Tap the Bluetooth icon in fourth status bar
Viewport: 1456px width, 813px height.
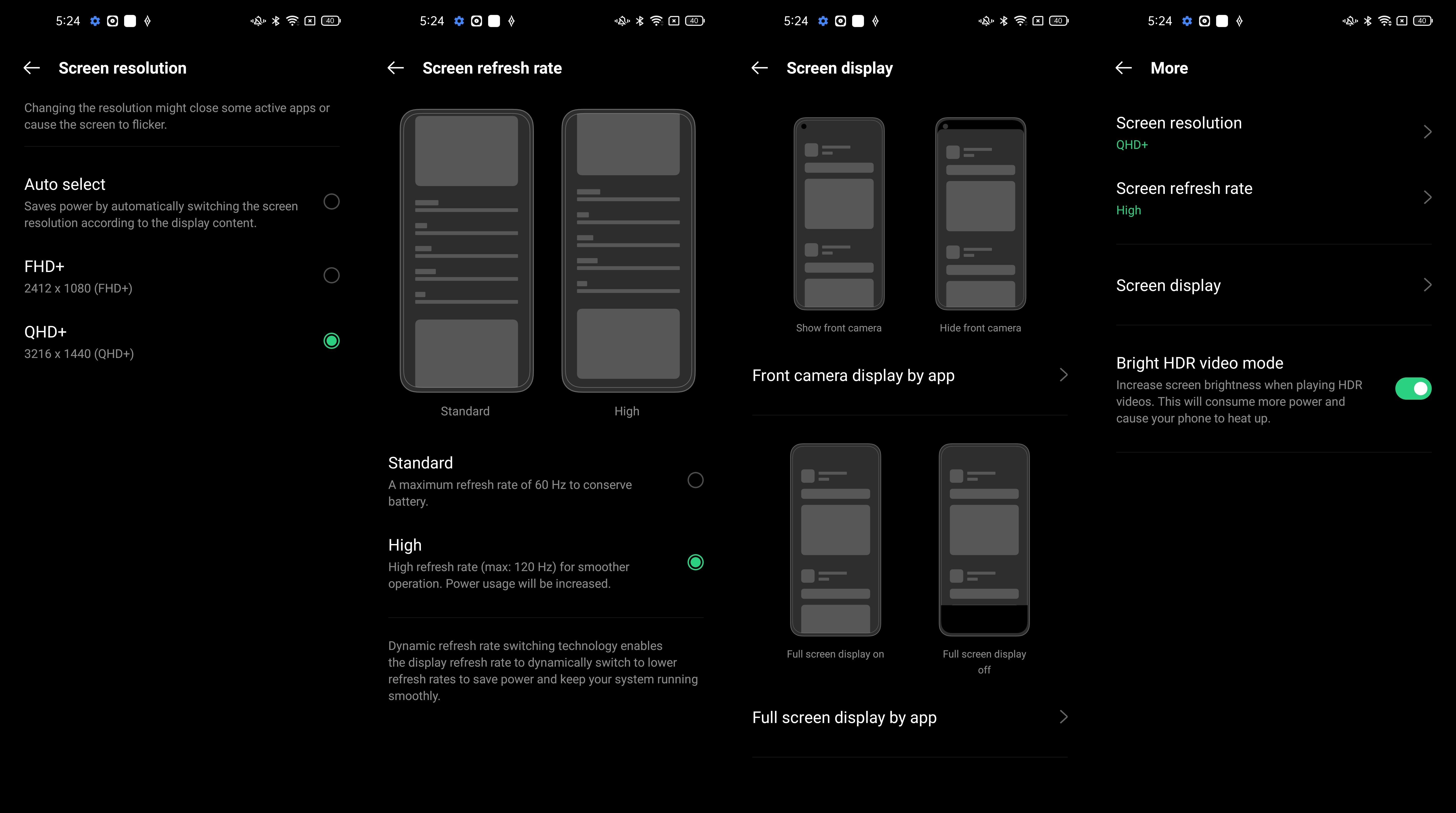(x=1368, y=21)
